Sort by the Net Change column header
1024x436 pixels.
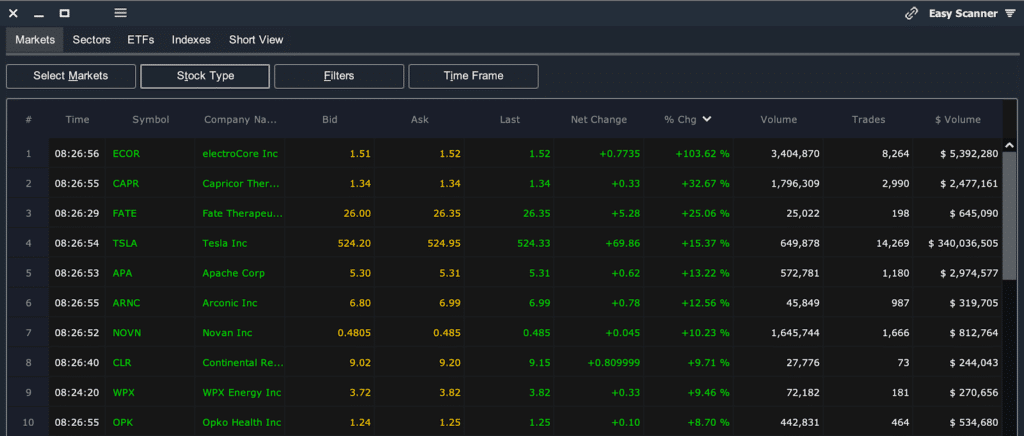pyautogui.click(x=599, y=119)
